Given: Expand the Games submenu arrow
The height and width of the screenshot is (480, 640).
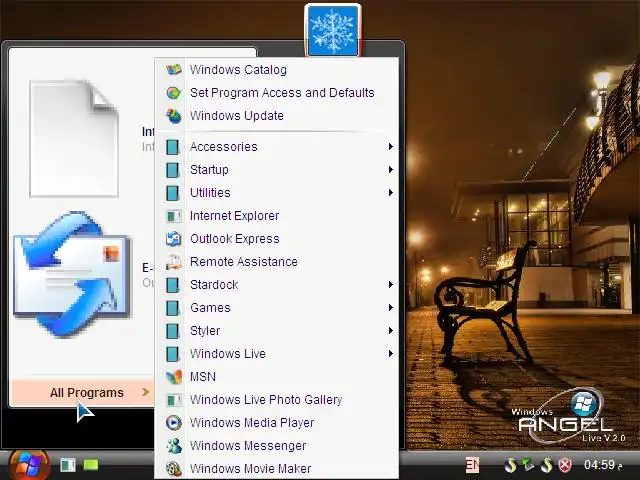Looking at the screenshot, I should 391,308.
